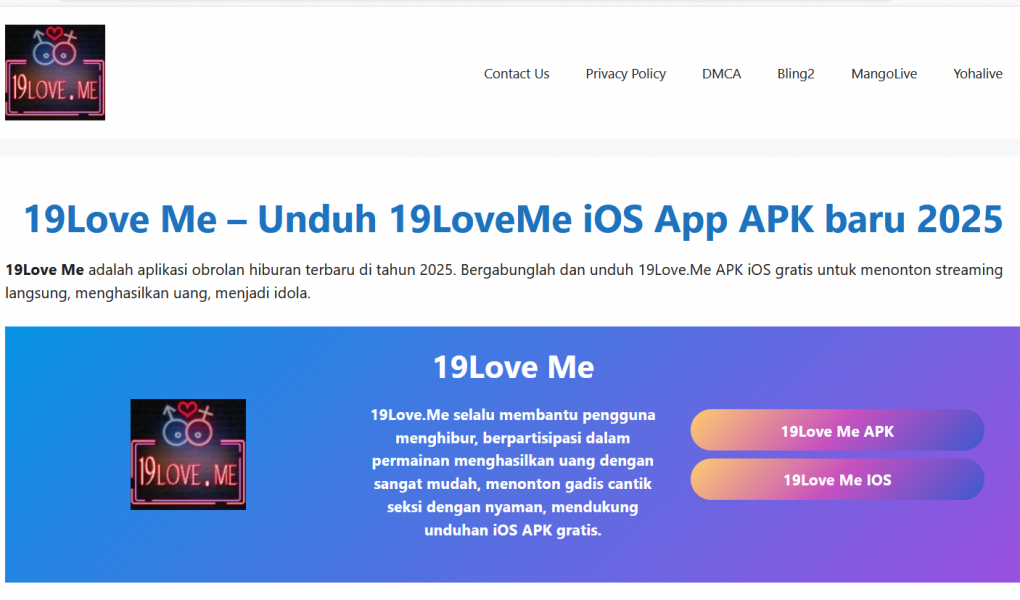
Task: Click the gender symbols in the banner logo
Action: (x=187, y=425)
